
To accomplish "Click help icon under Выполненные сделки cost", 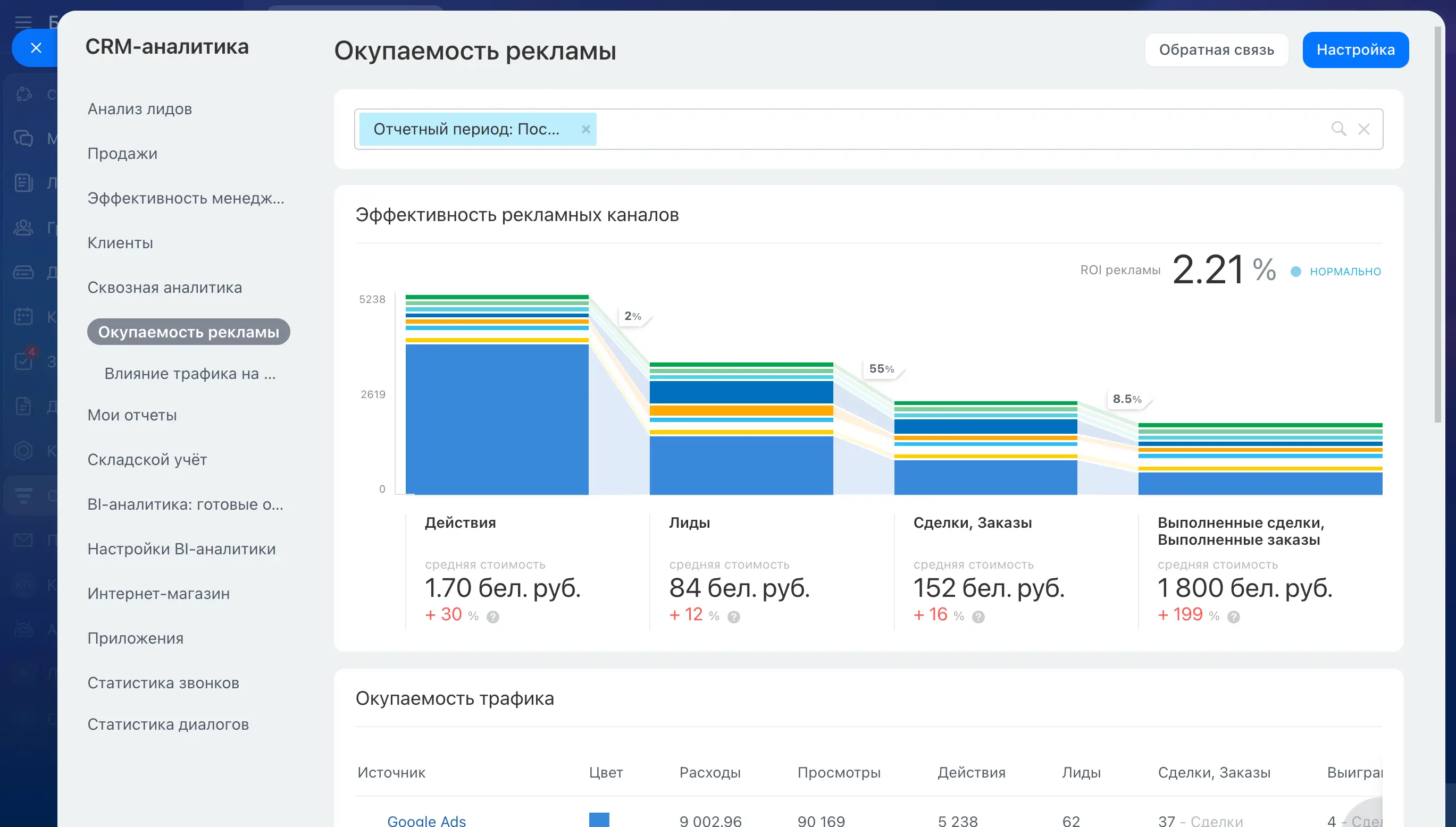I will pos(1233,617).
